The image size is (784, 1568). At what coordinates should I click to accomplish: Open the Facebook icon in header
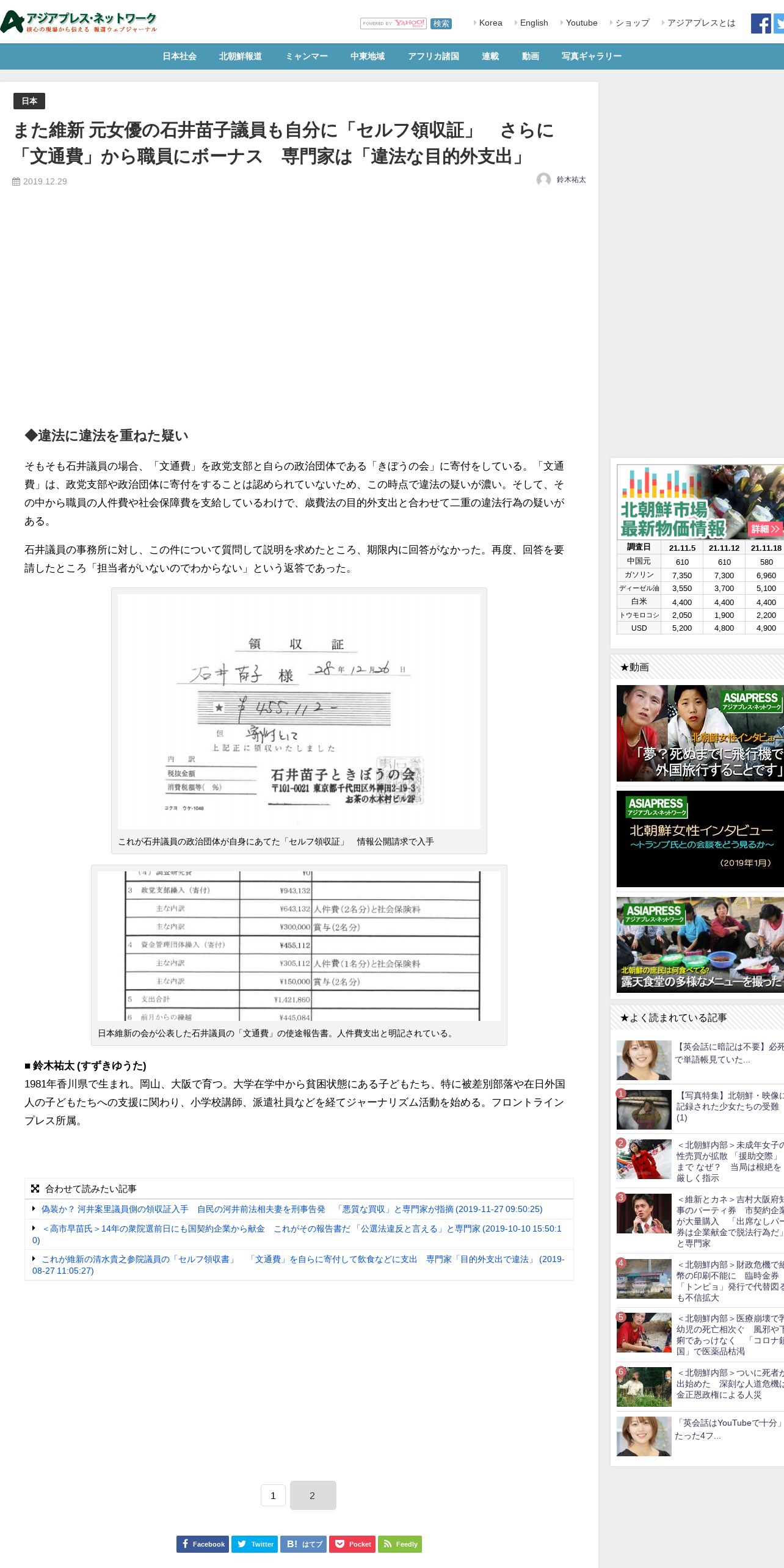[761, 23]
